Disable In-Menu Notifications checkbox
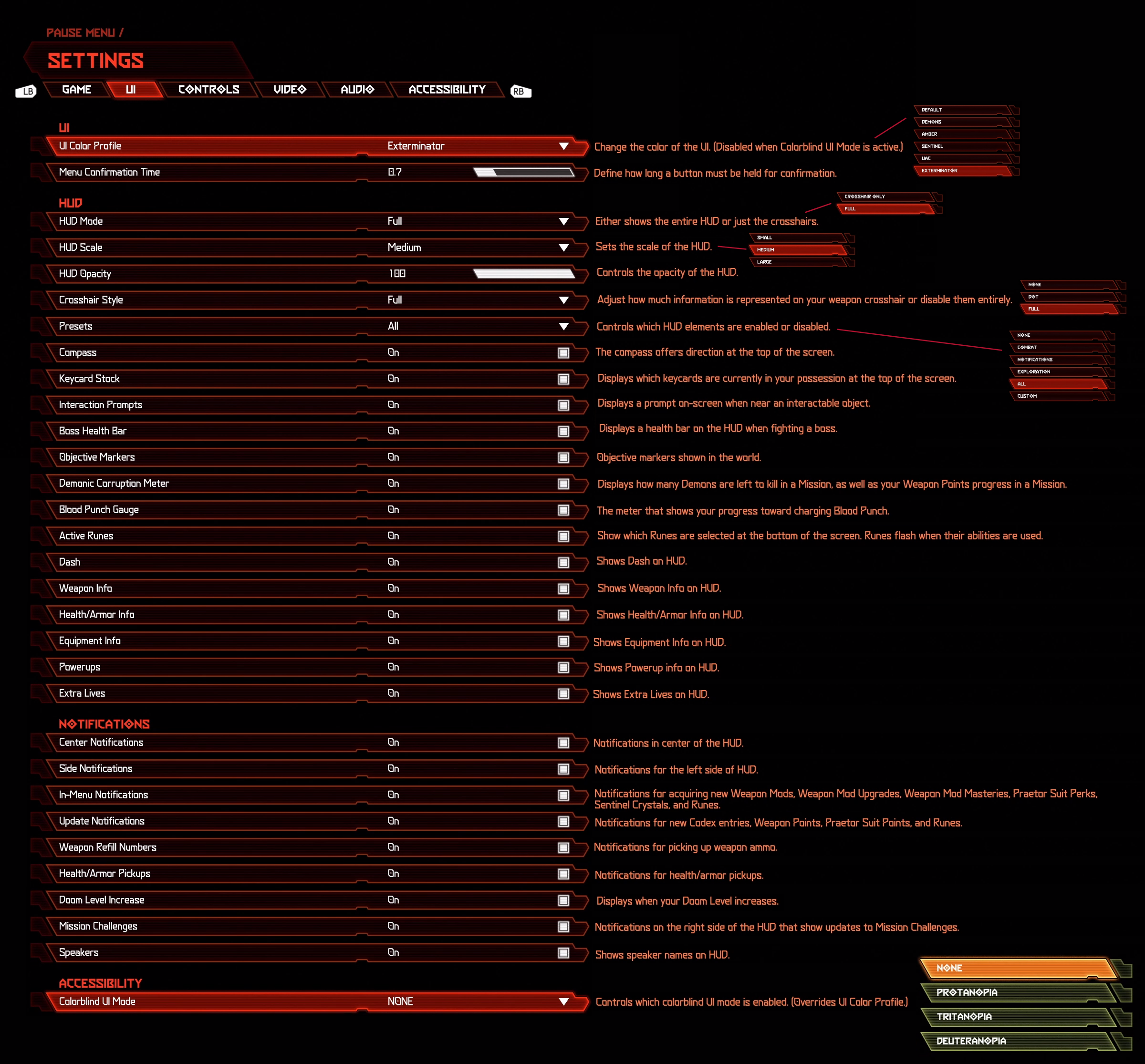The height and width of the screenshot is (1064, 1145). (563, 795)
